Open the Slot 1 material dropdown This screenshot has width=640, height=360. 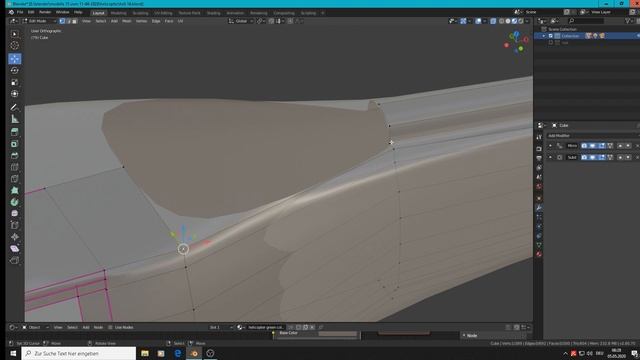221,327
